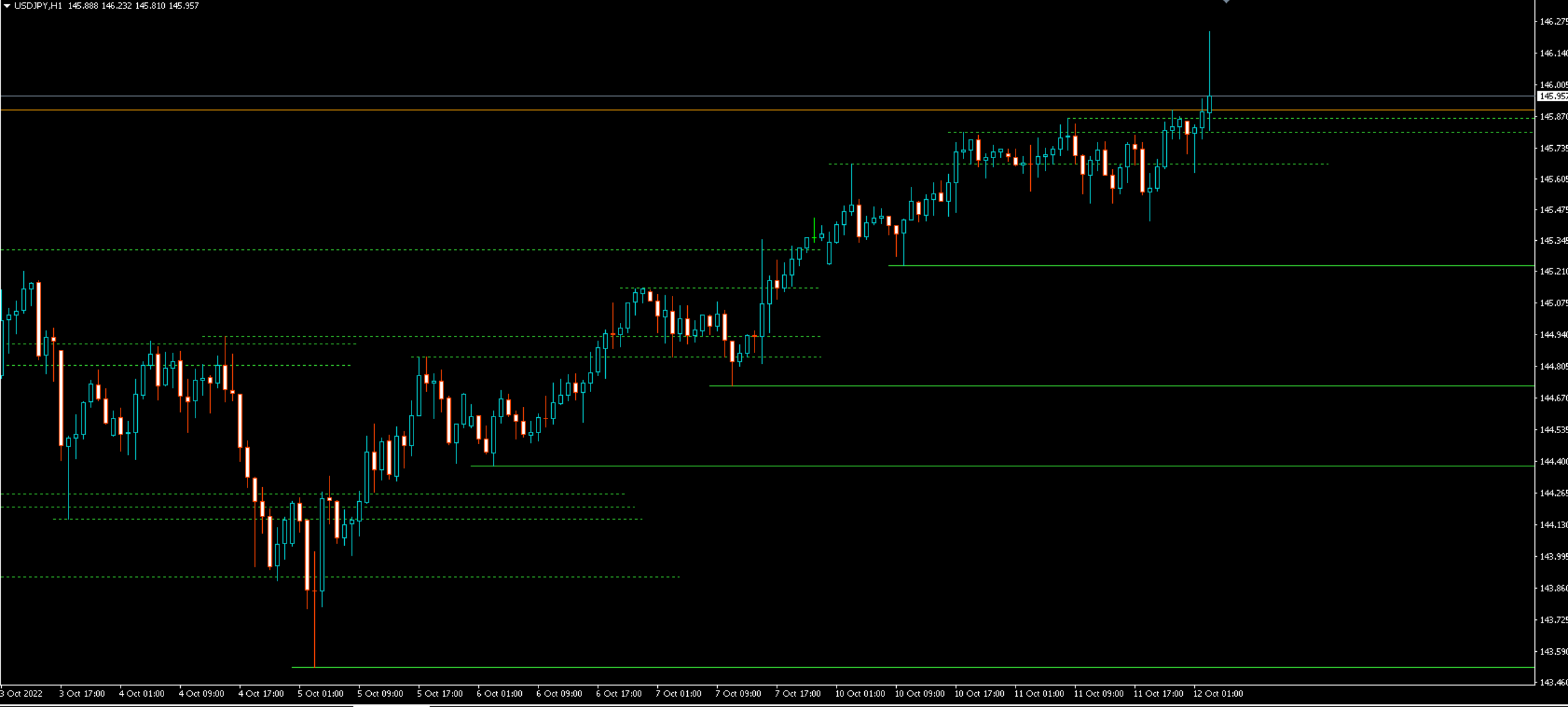Click the 144.400 price scale label
This screenshot has width=1568, height=707.
coord(1554,461)
